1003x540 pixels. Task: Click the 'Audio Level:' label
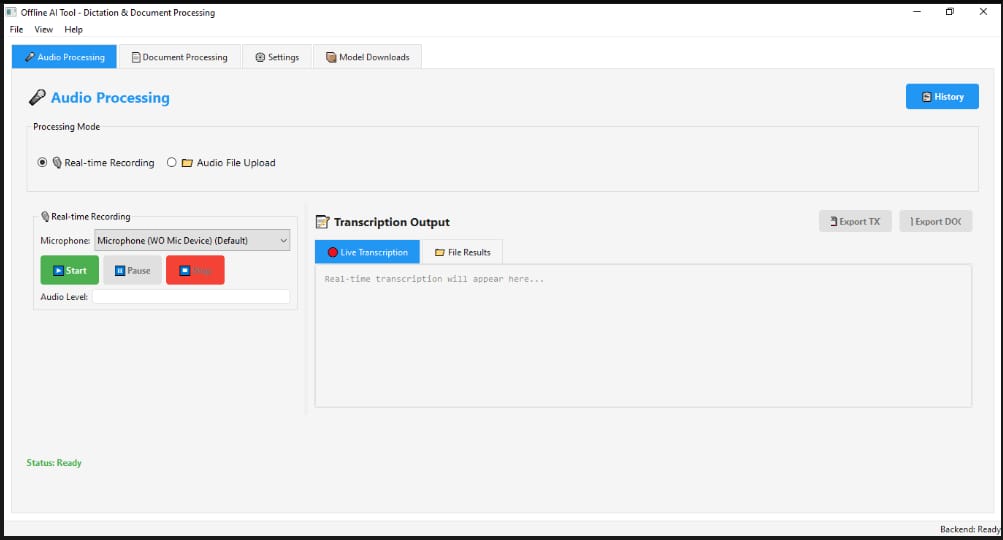tap(64, 297)
